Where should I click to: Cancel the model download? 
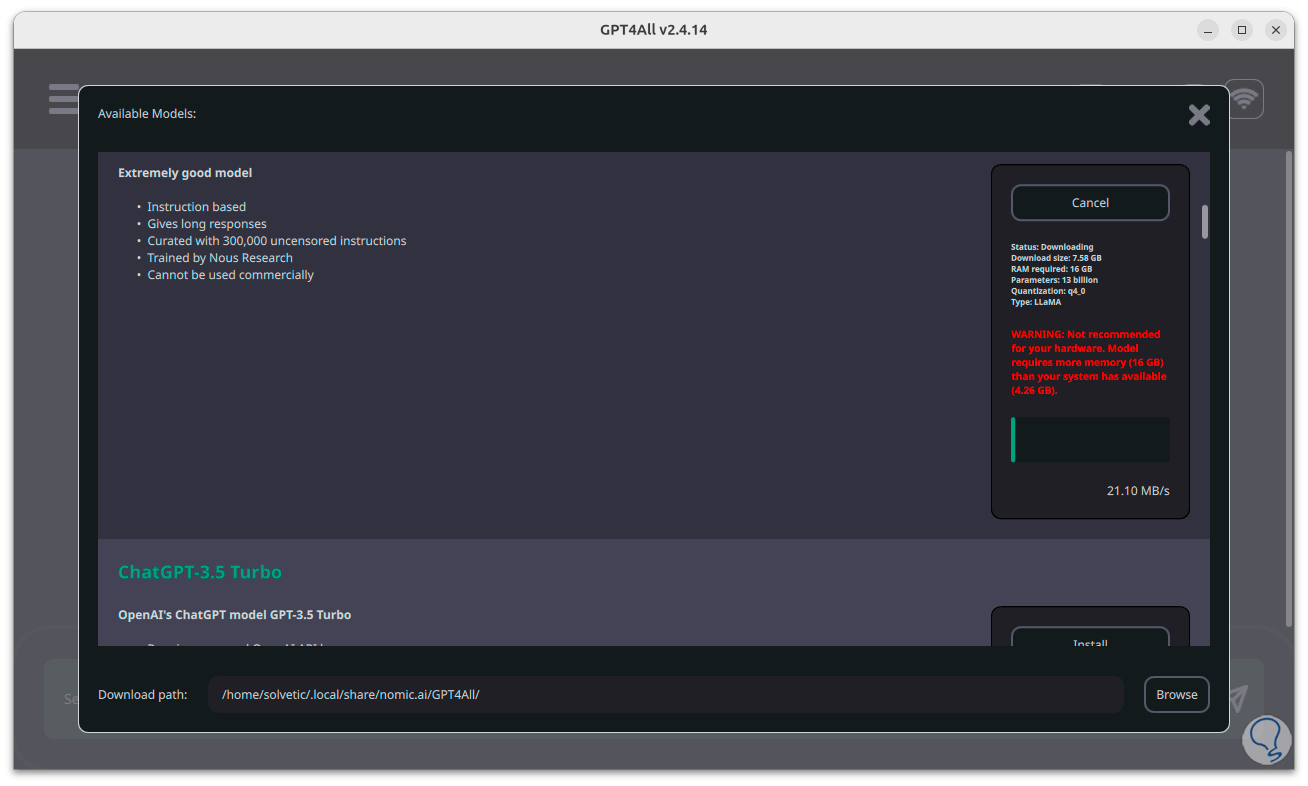coord(1090,203)
